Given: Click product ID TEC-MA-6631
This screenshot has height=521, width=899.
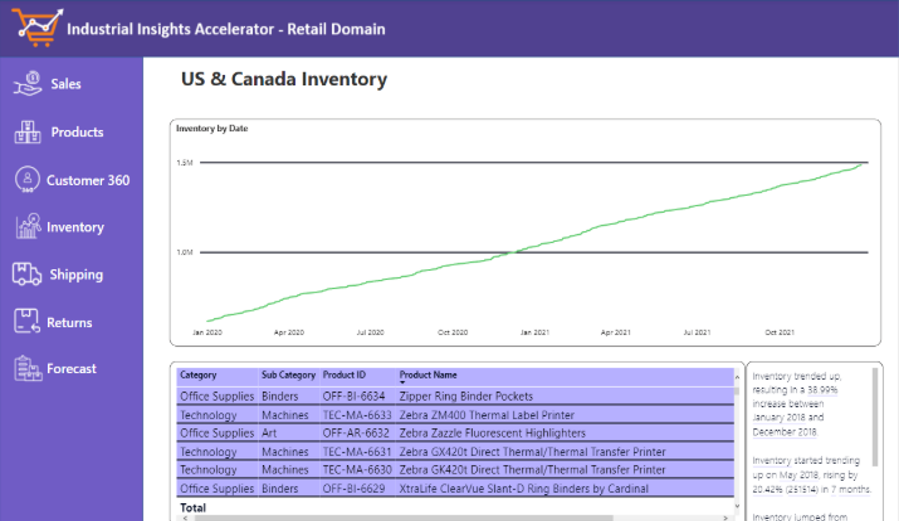Looking at the screenshot, I should 357,452.
